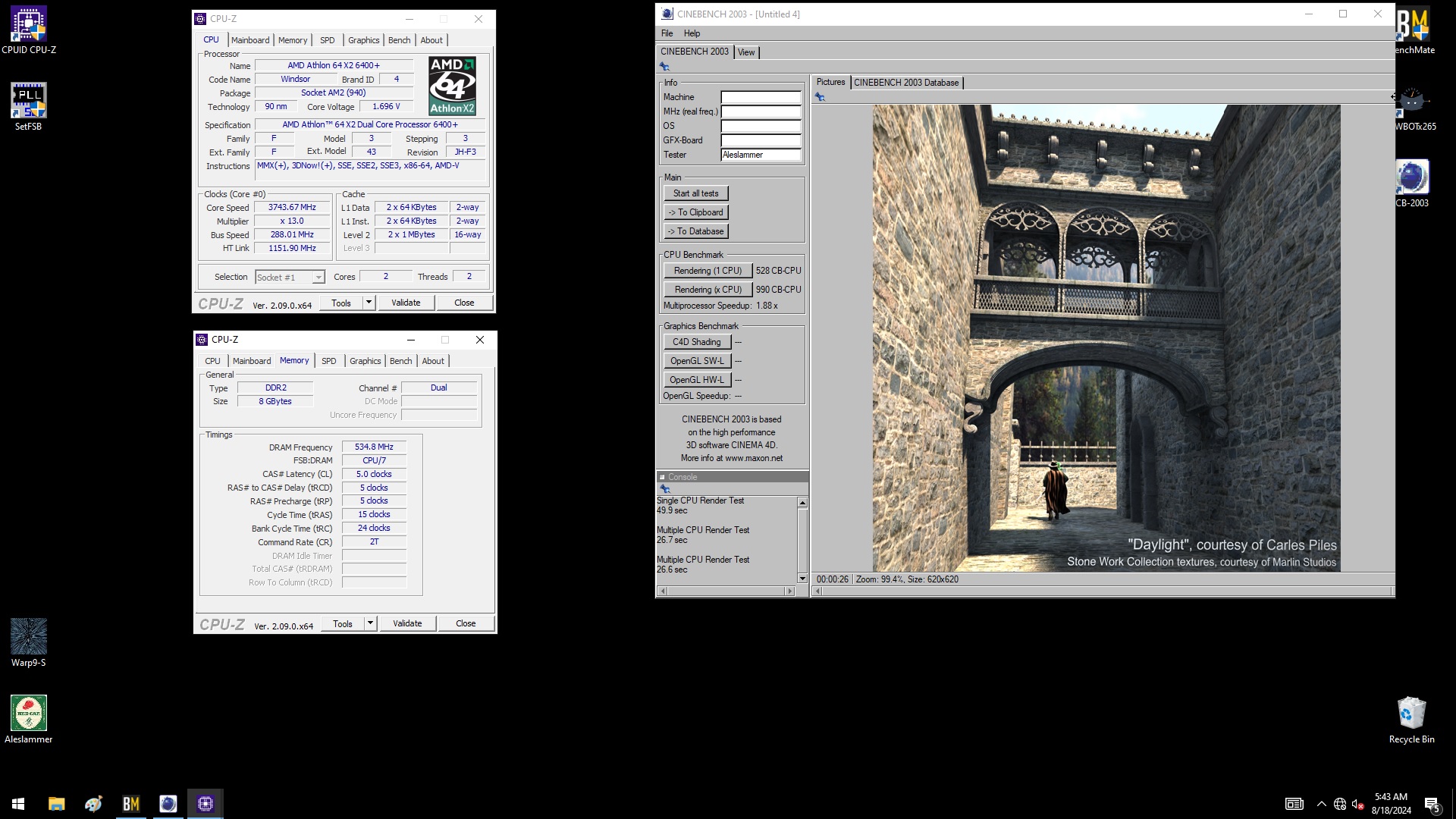Open the notification center icon

1432,804
